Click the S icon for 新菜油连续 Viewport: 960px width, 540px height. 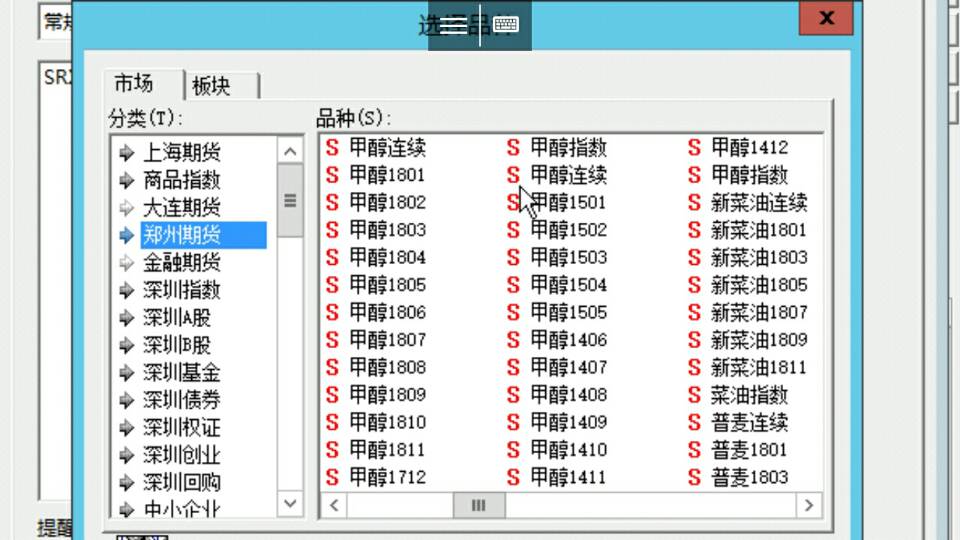point(694,203)
